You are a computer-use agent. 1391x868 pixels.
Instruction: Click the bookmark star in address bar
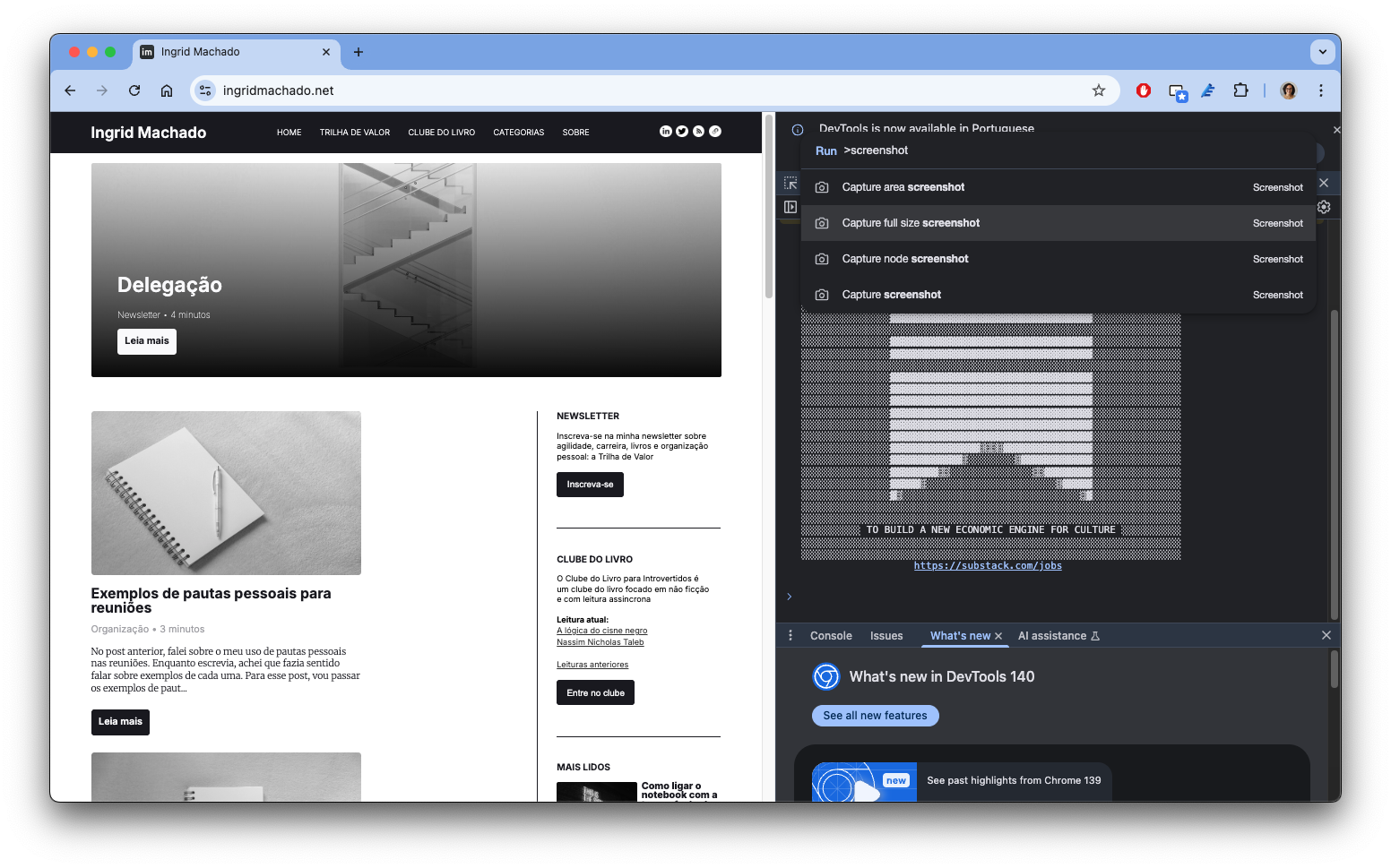click(1098, 90)
